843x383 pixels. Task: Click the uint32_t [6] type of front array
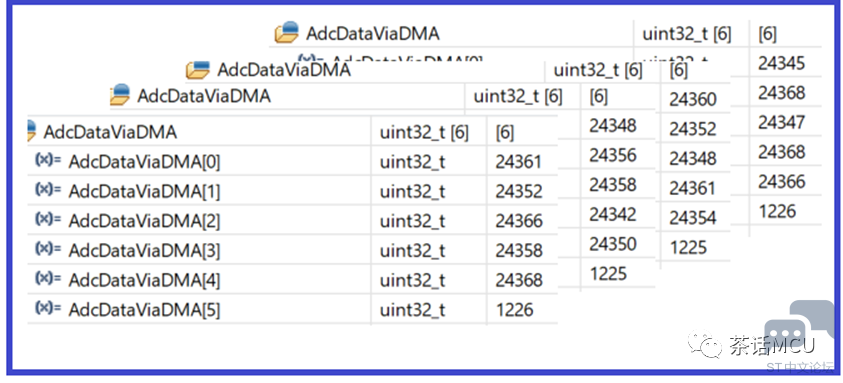(424, 132)
